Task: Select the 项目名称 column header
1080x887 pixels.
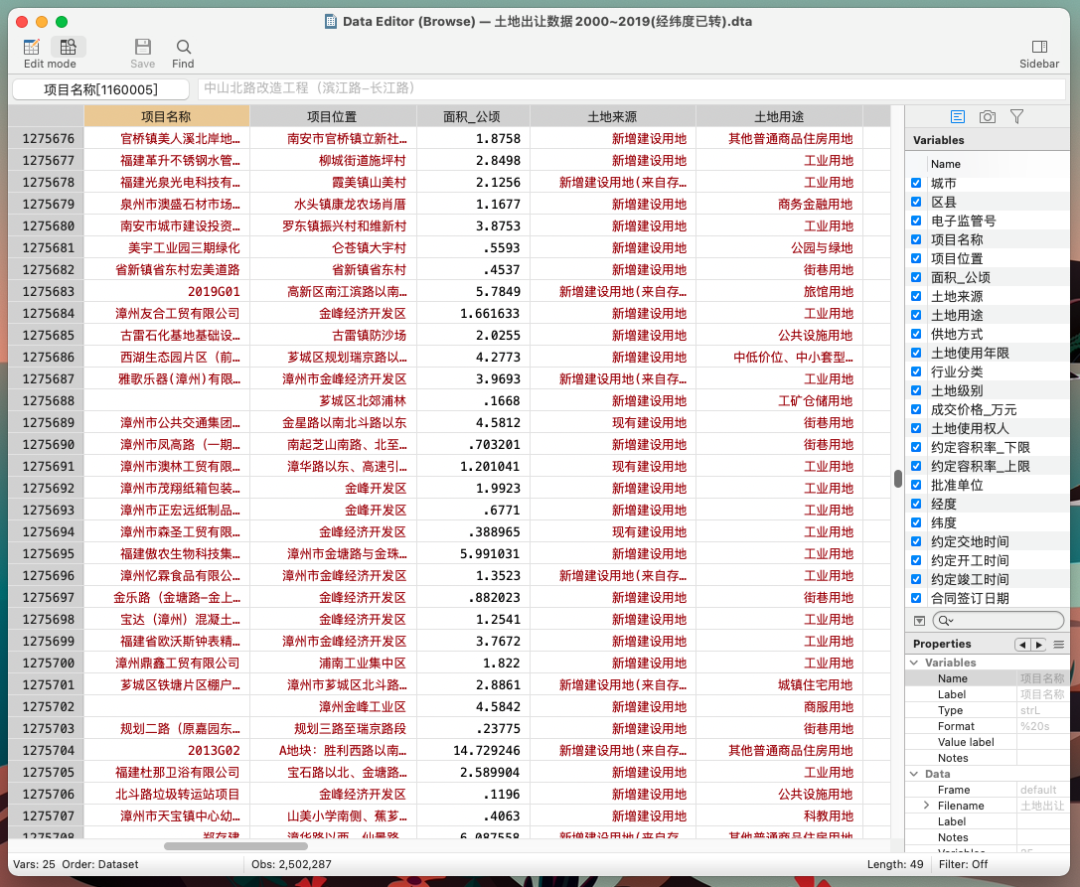Action: [x=166, y=116]
